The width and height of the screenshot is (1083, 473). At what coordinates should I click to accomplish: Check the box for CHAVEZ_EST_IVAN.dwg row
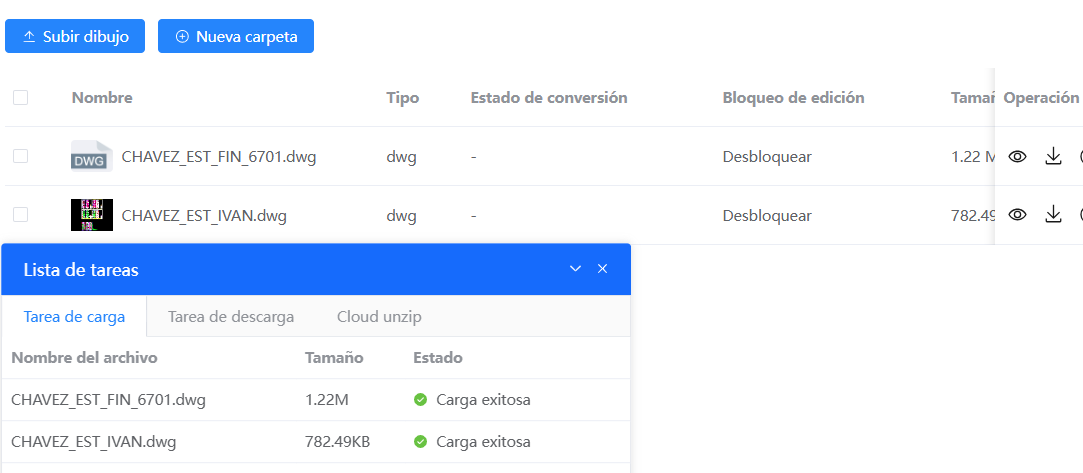tap(21, 215)
